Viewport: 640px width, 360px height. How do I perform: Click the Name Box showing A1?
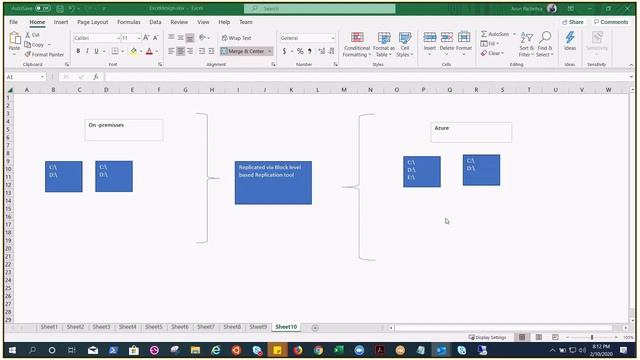[x=25, y=77]
